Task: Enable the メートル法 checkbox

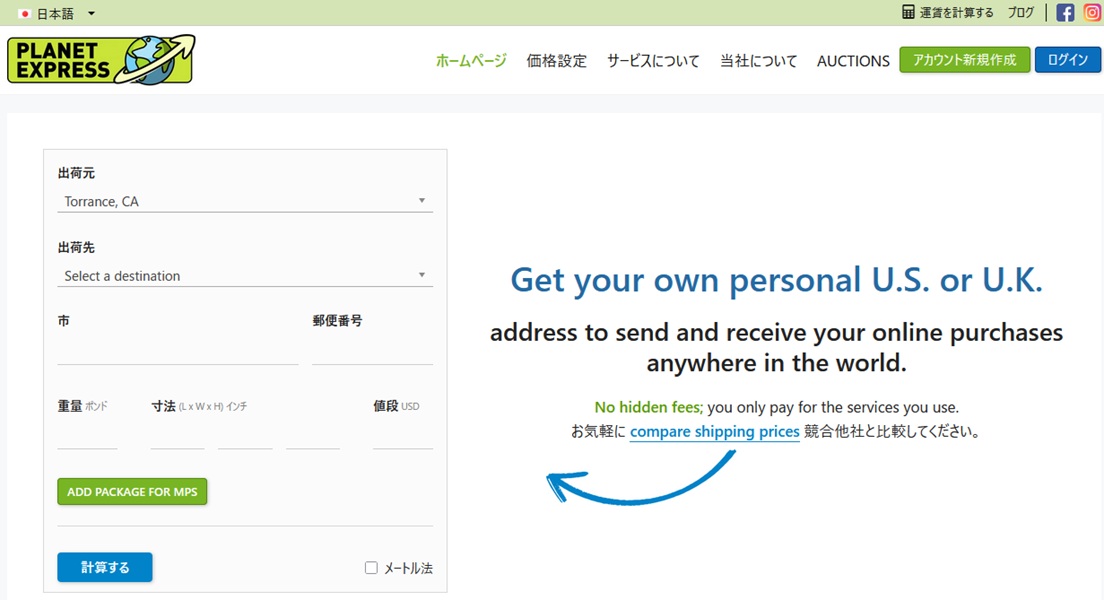Action: tap(371, 568)
